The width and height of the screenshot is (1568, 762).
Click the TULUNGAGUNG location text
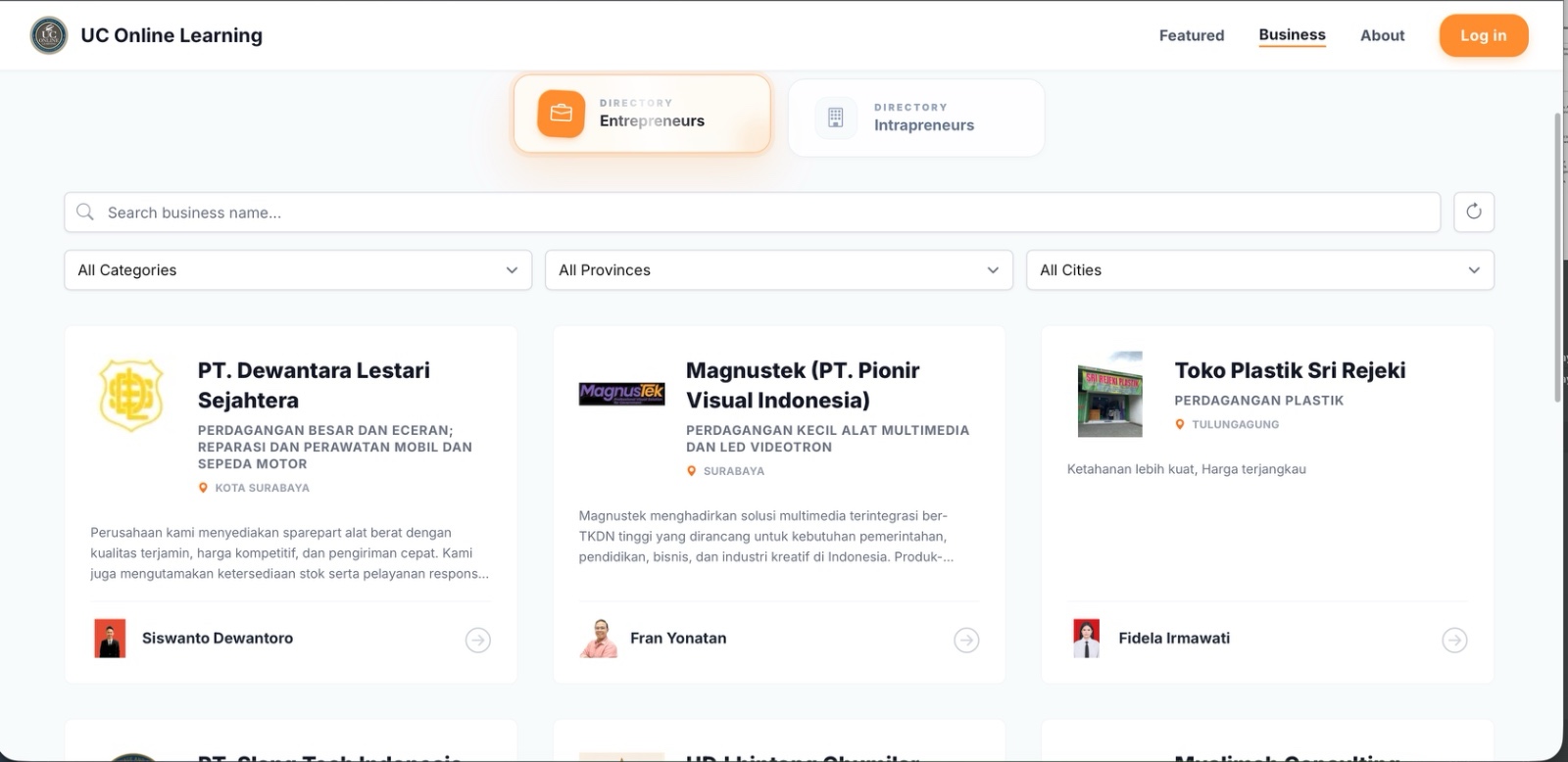(x=1235, y=424)
